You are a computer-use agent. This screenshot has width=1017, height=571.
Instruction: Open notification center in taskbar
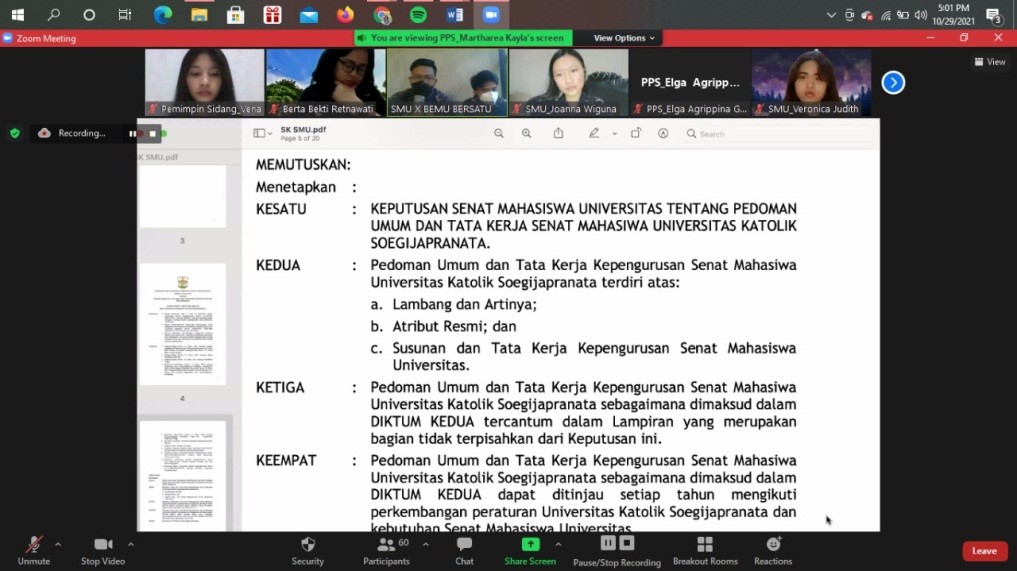click(x=993, y=15)
